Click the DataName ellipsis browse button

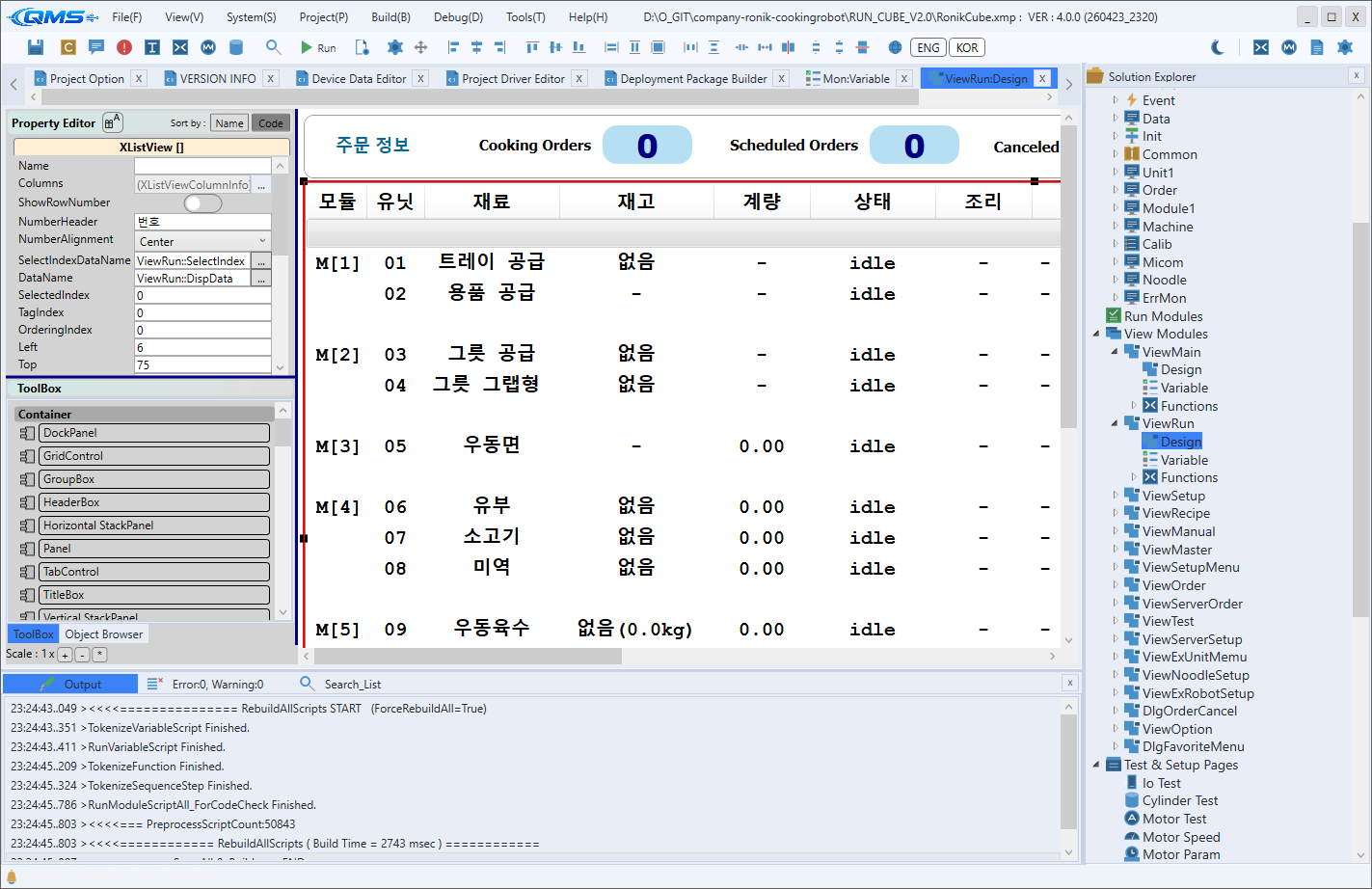[261, 278]
